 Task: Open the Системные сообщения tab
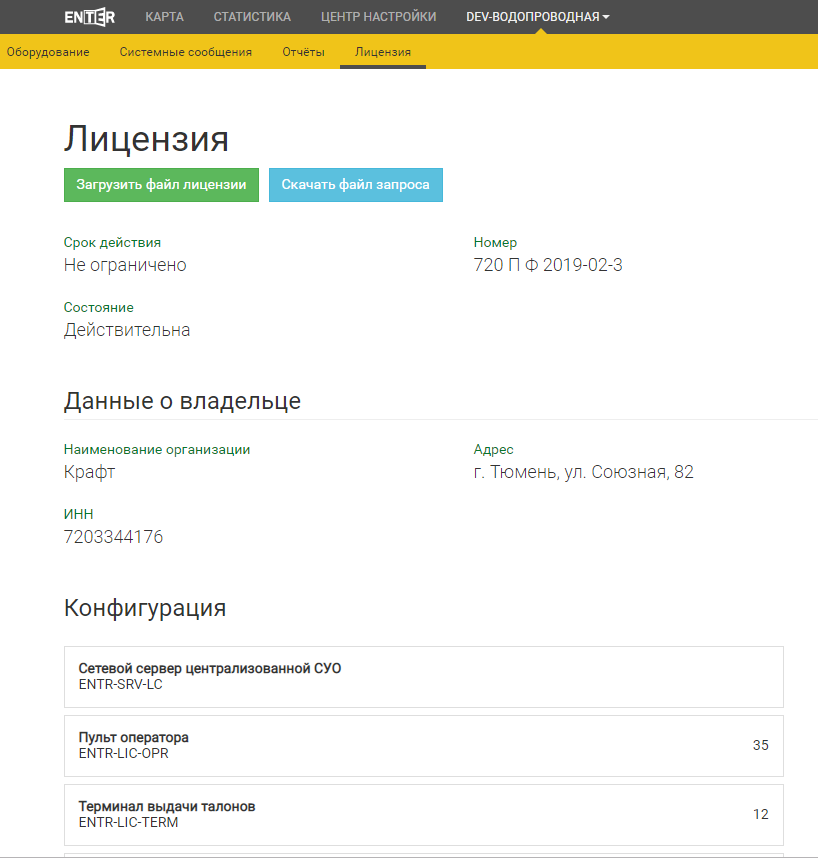[x=185, y=52]
